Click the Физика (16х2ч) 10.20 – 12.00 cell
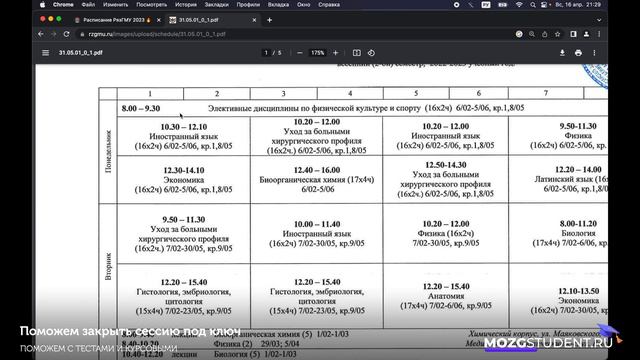 coord(446,233)
